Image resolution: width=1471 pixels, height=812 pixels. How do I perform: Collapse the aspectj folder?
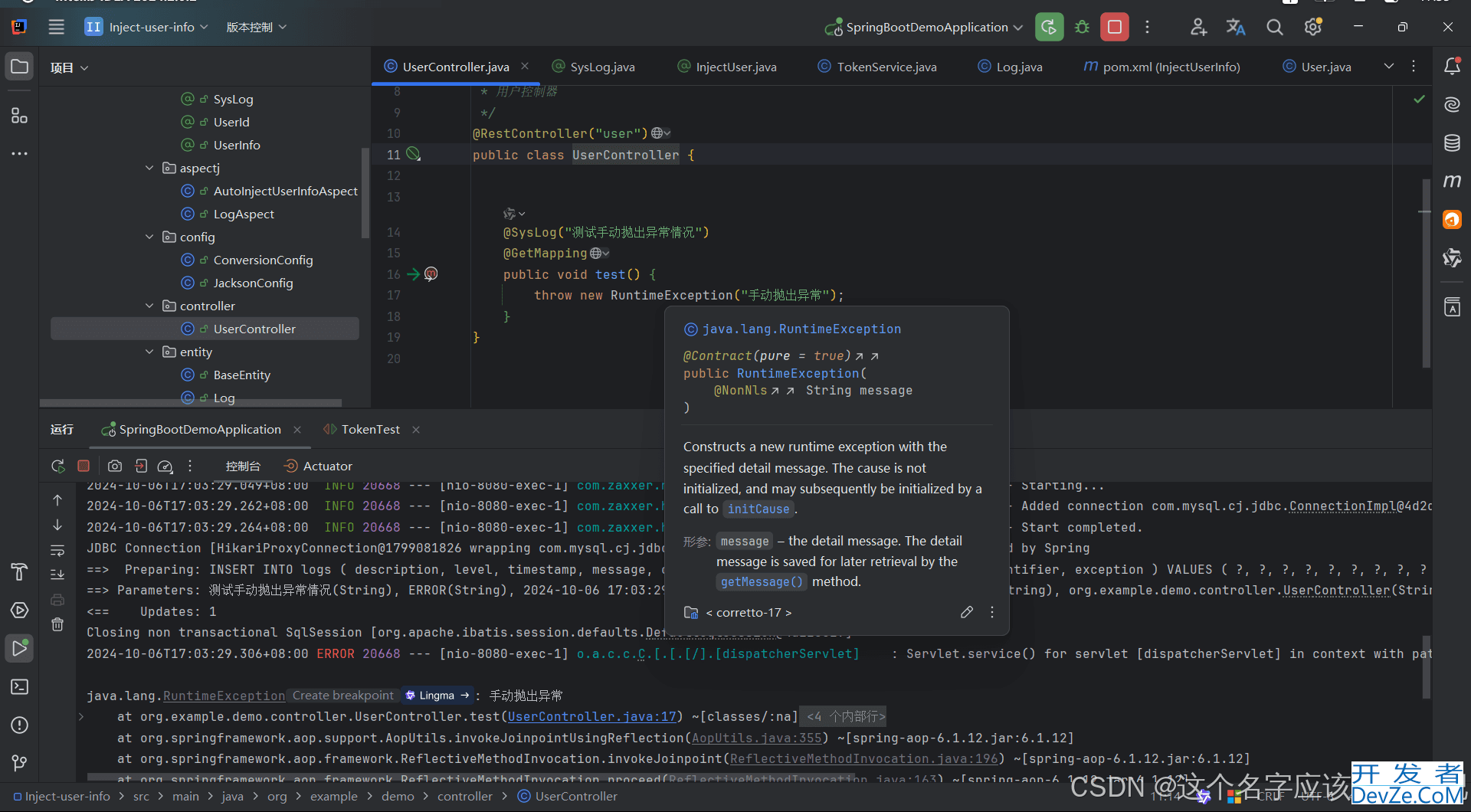[149, 168]
